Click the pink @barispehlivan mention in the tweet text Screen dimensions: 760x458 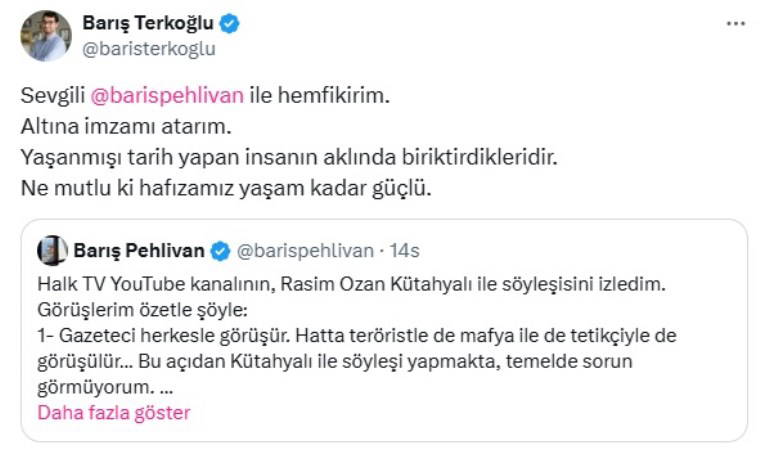(164, 96)
